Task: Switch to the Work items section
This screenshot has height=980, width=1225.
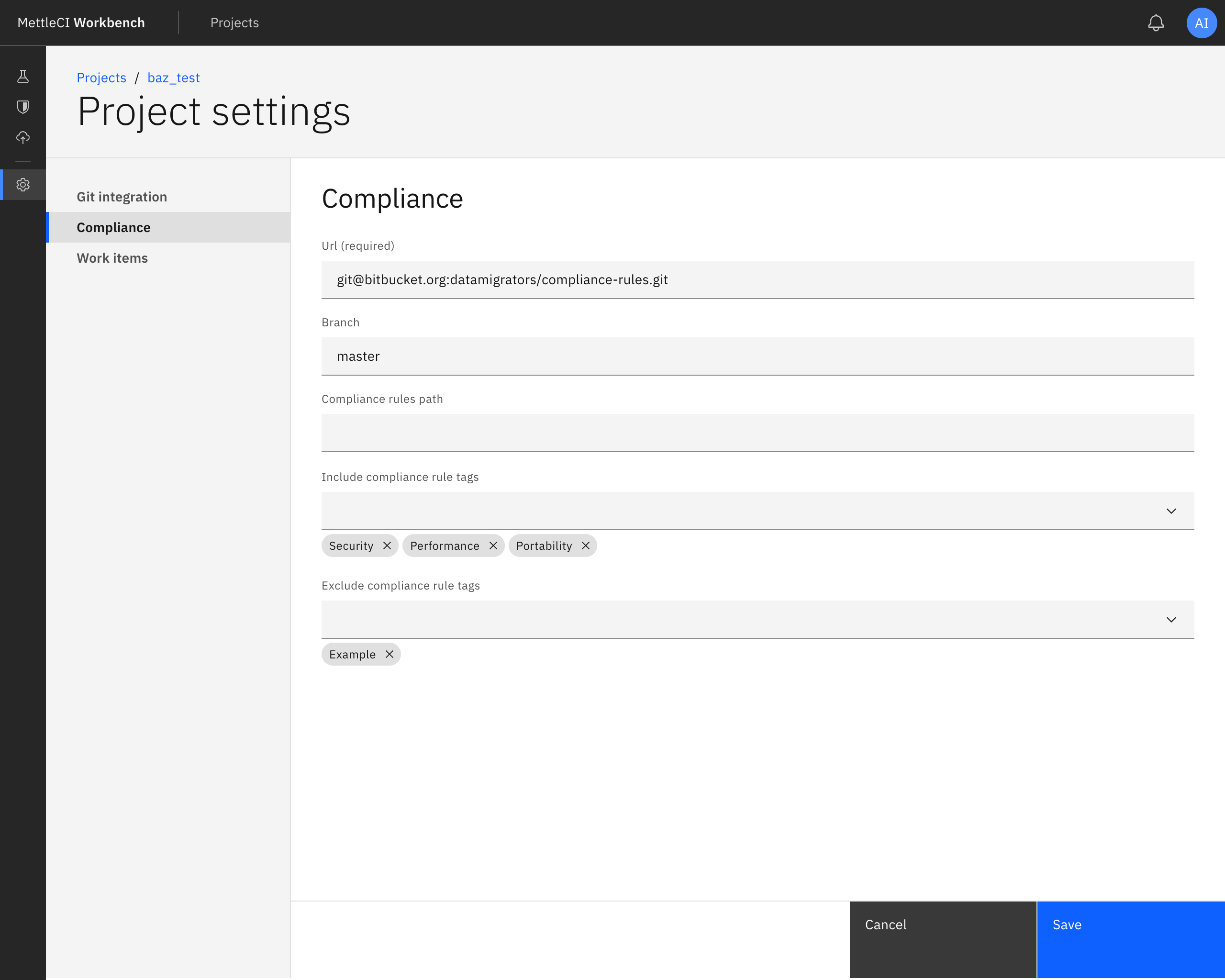Action: (112, 258)
